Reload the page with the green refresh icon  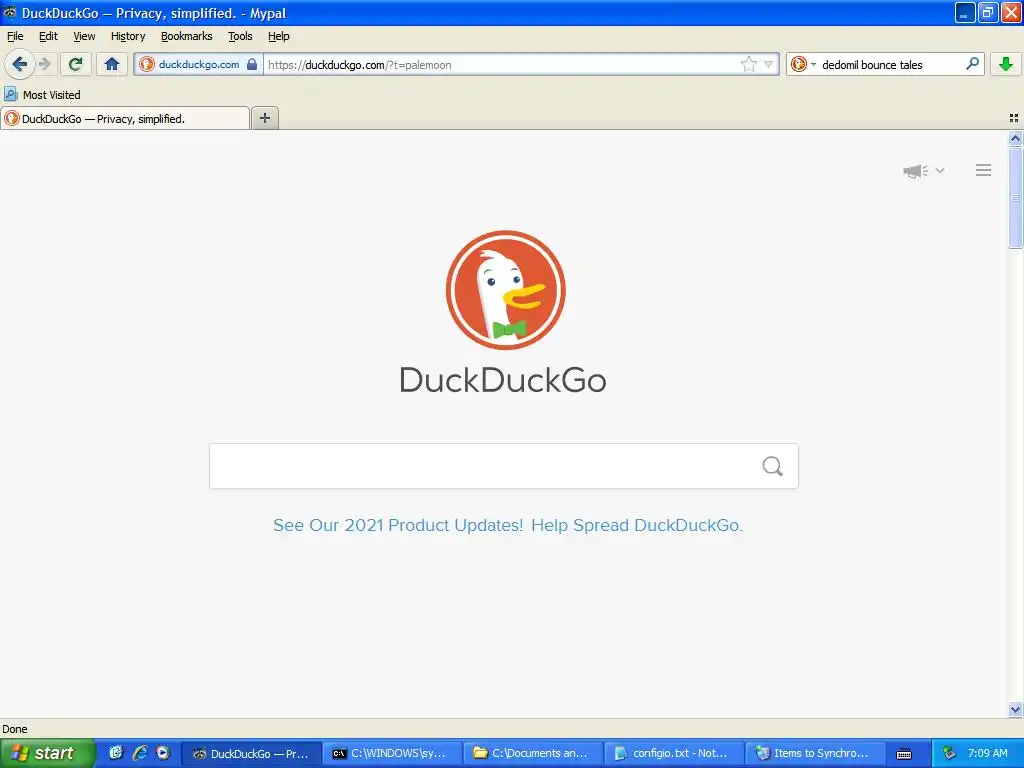(76, 64)
